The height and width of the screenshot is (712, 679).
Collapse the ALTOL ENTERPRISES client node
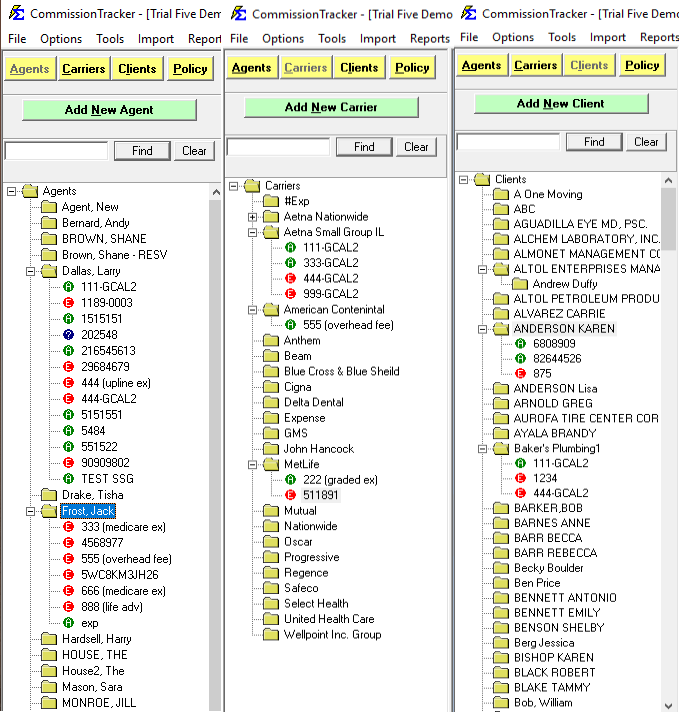click(x=482, y=269)
